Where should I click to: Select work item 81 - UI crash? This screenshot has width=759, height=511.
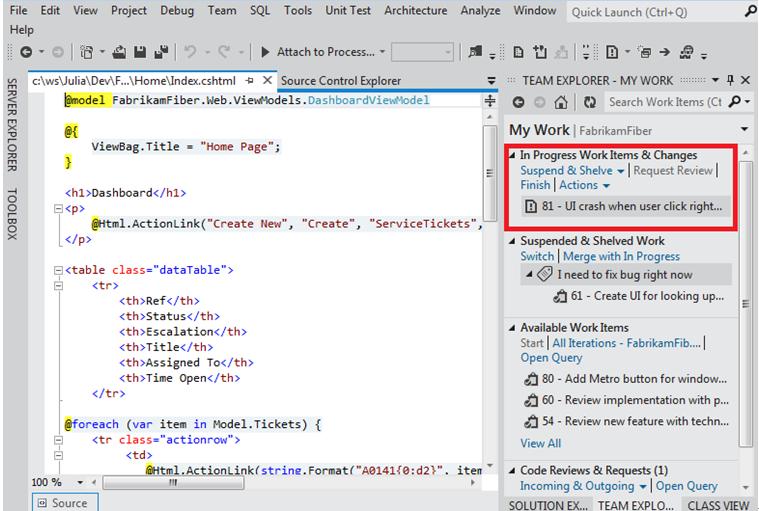[x=625, y=207]
